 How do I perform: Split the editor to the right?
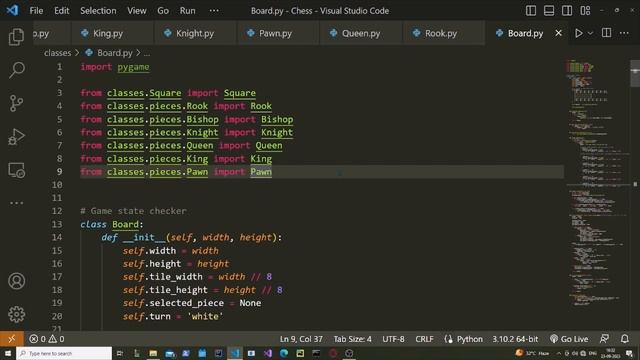click(x=607, y=33)
